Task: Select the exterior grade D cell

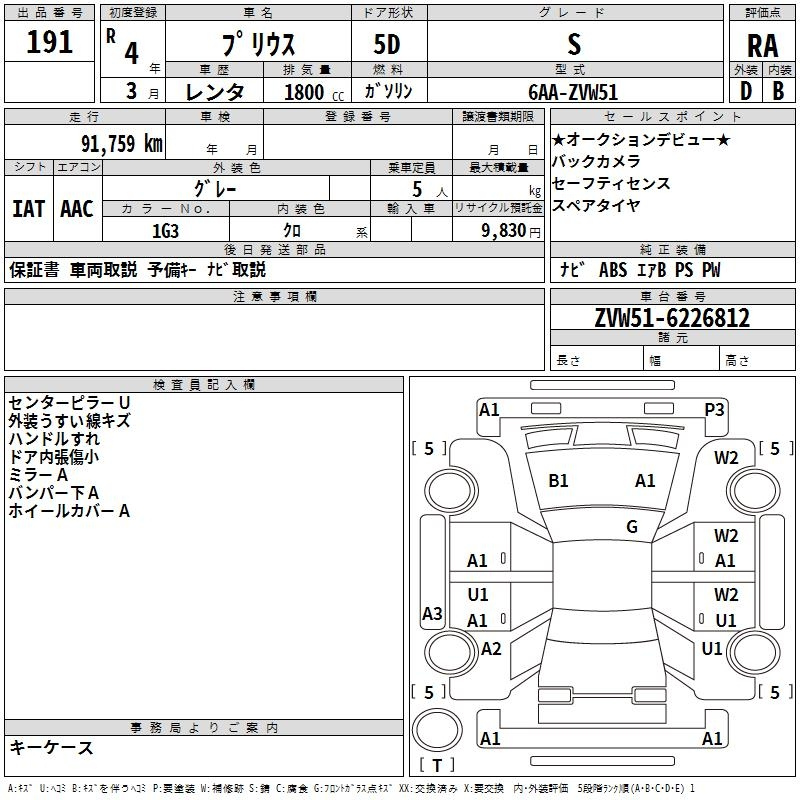Action: [x=745, y=92]
